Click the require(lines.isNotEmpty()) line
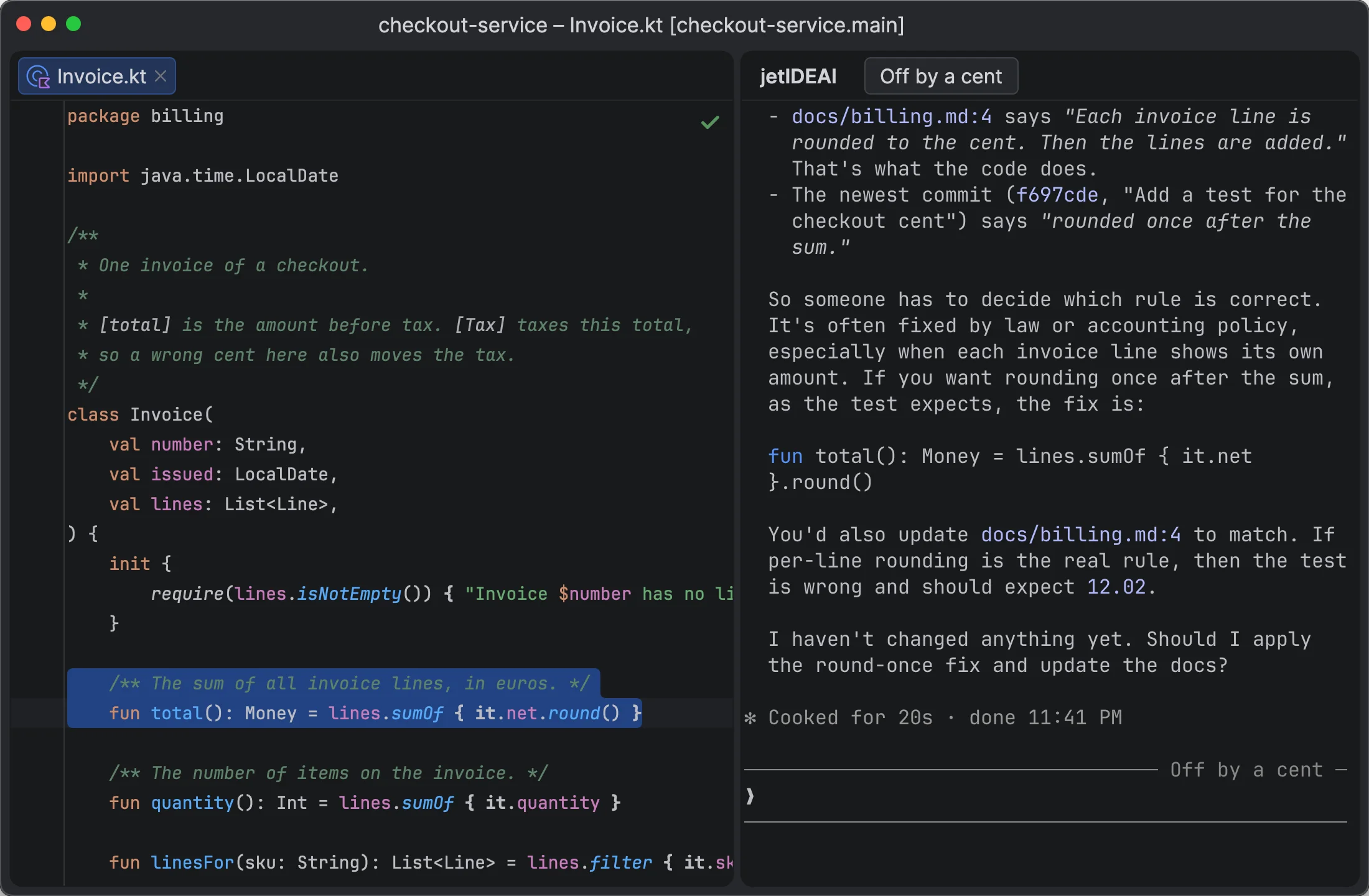The image size is (1369, 896). click(442, 594)
